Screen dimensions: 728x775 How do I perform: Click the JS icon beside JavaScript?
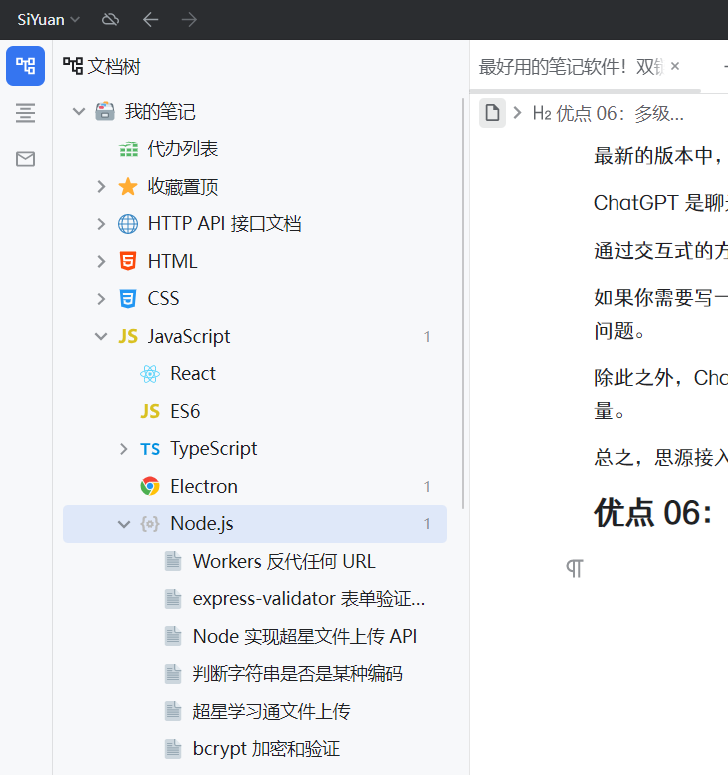[128, 336]
